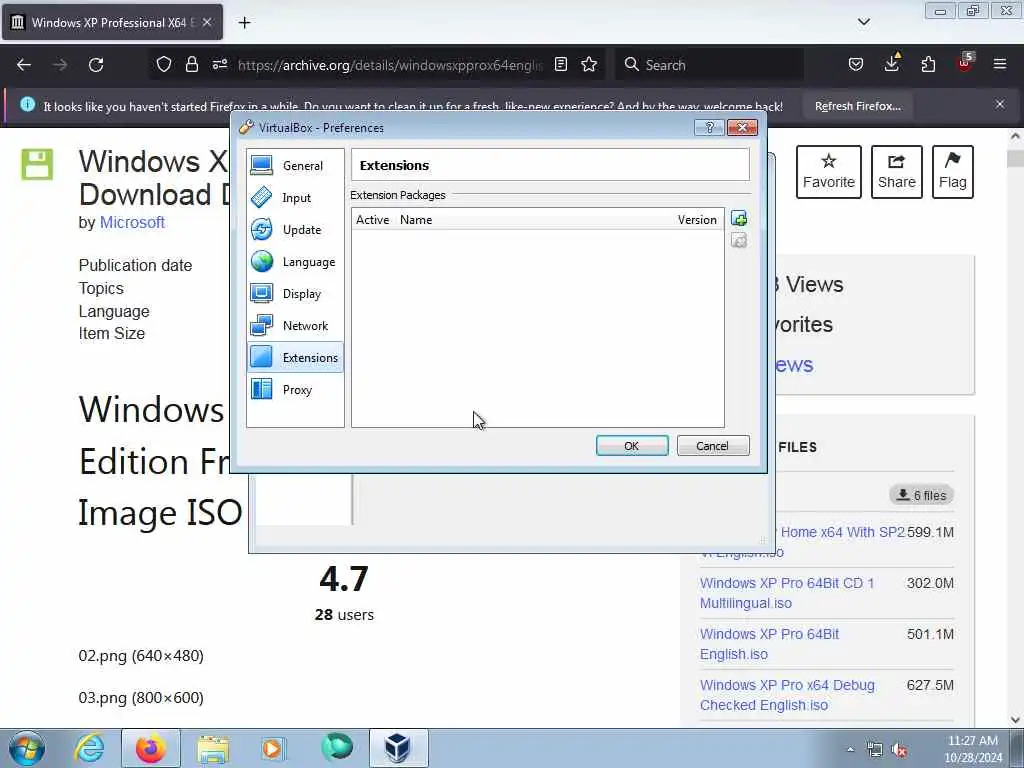Favorite this archive.org item
1024x768 pixels.
(829, 172)
